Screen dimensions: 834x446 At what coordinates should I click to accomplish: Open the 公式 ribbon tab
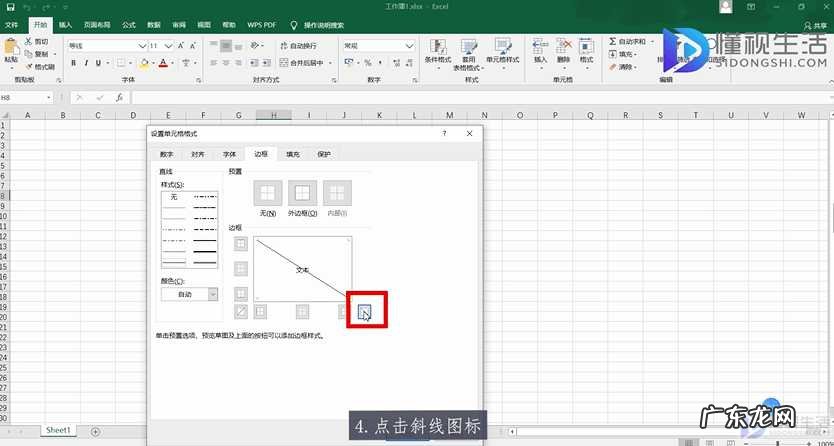[x=129, y=25]
